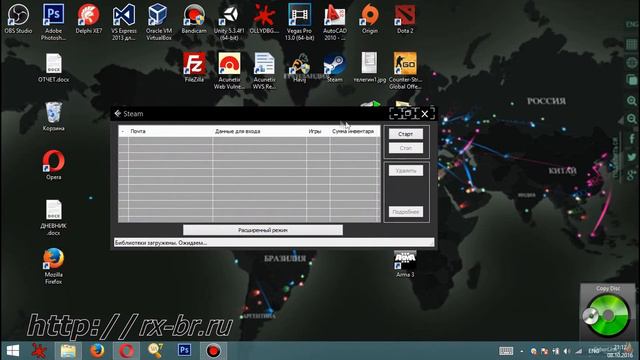
Task: Click the OLLYDBG desktop icon
Action: coord(264,18)
